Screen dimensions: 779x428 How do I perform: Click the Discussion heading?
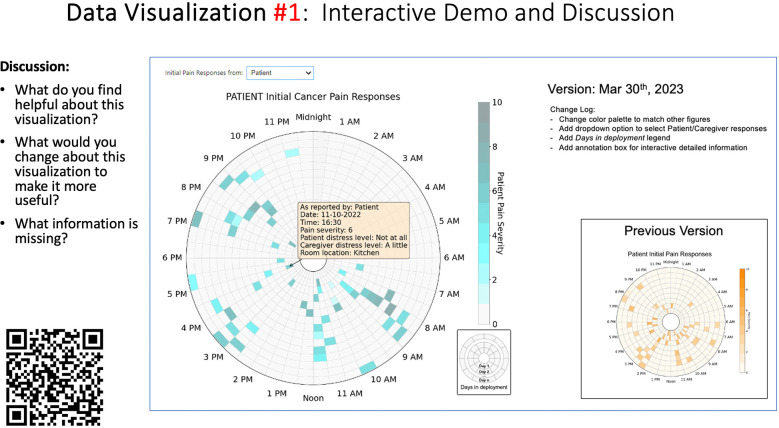(x=35, y=66)
